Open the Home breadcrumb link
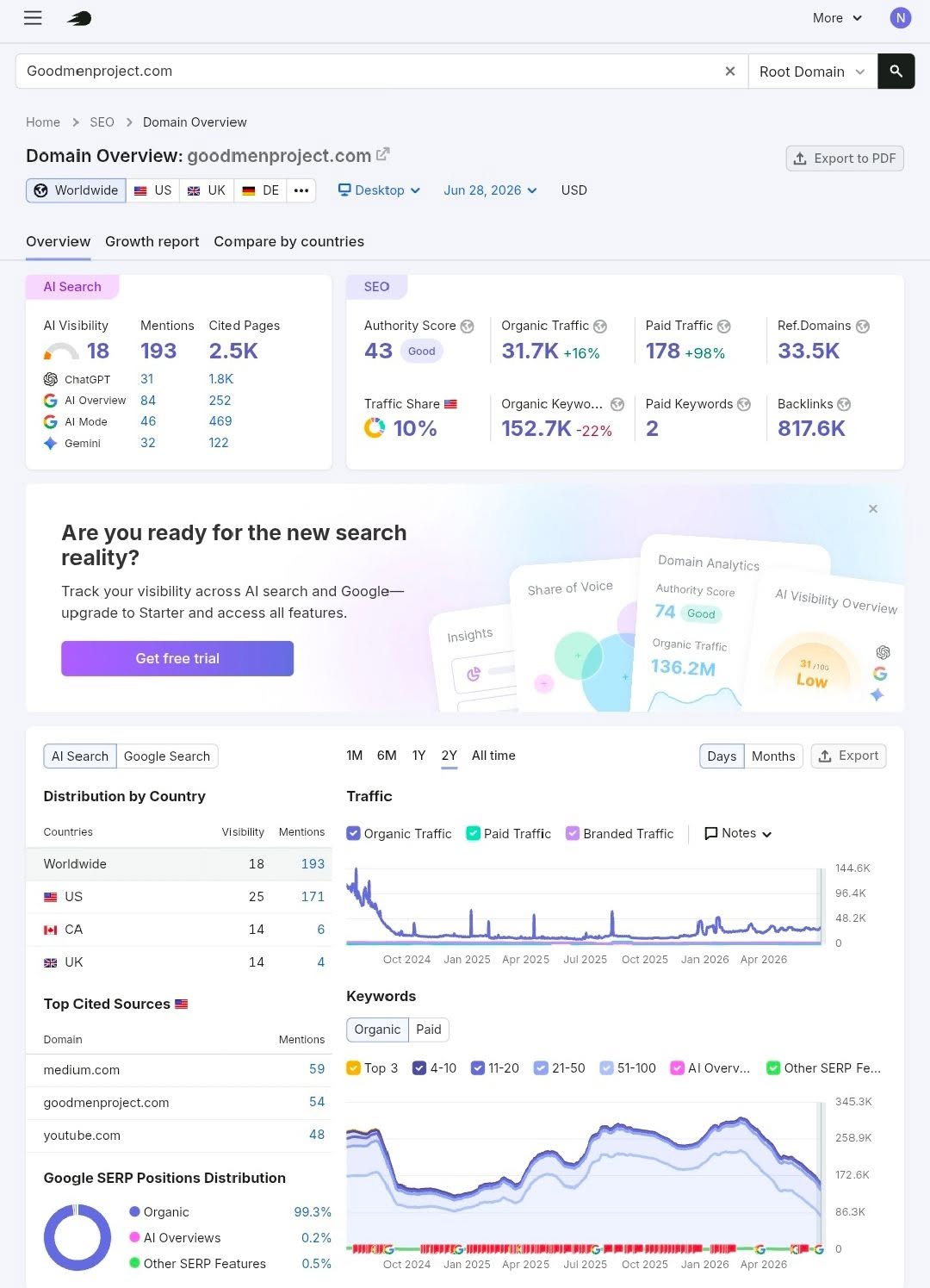 pyautogui.click(x=43, y=122)
